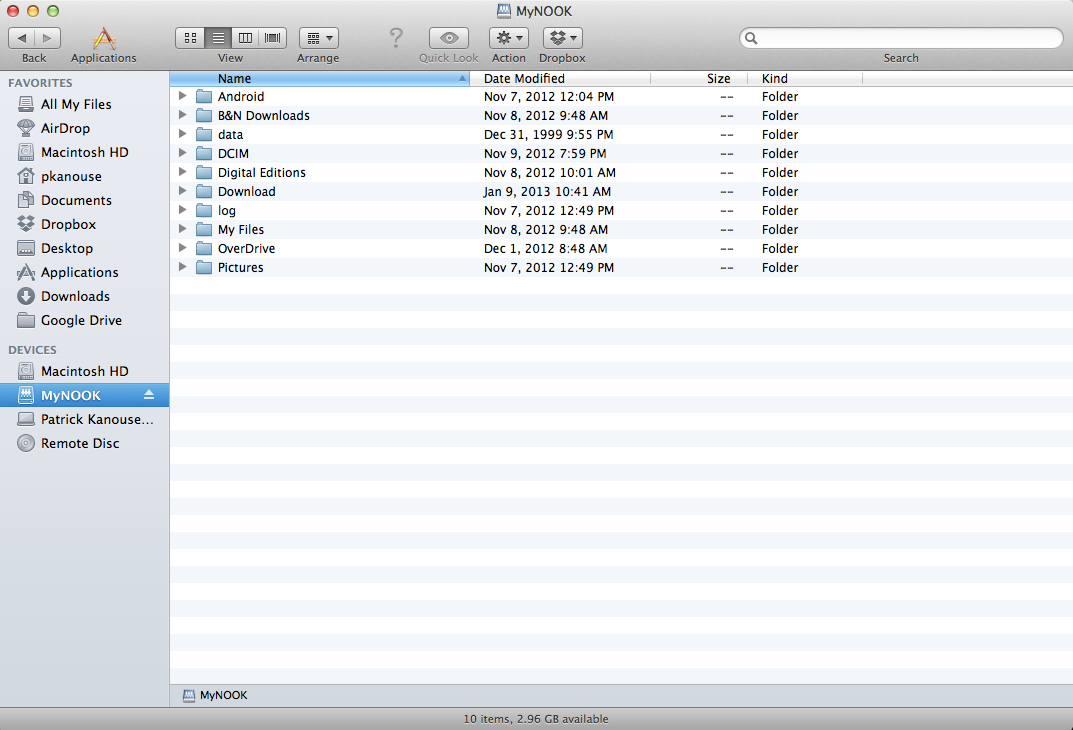Viewport: 1073px width, 730px height.
Task: Click the FAVORITES section header
Action: pos(40,83)
